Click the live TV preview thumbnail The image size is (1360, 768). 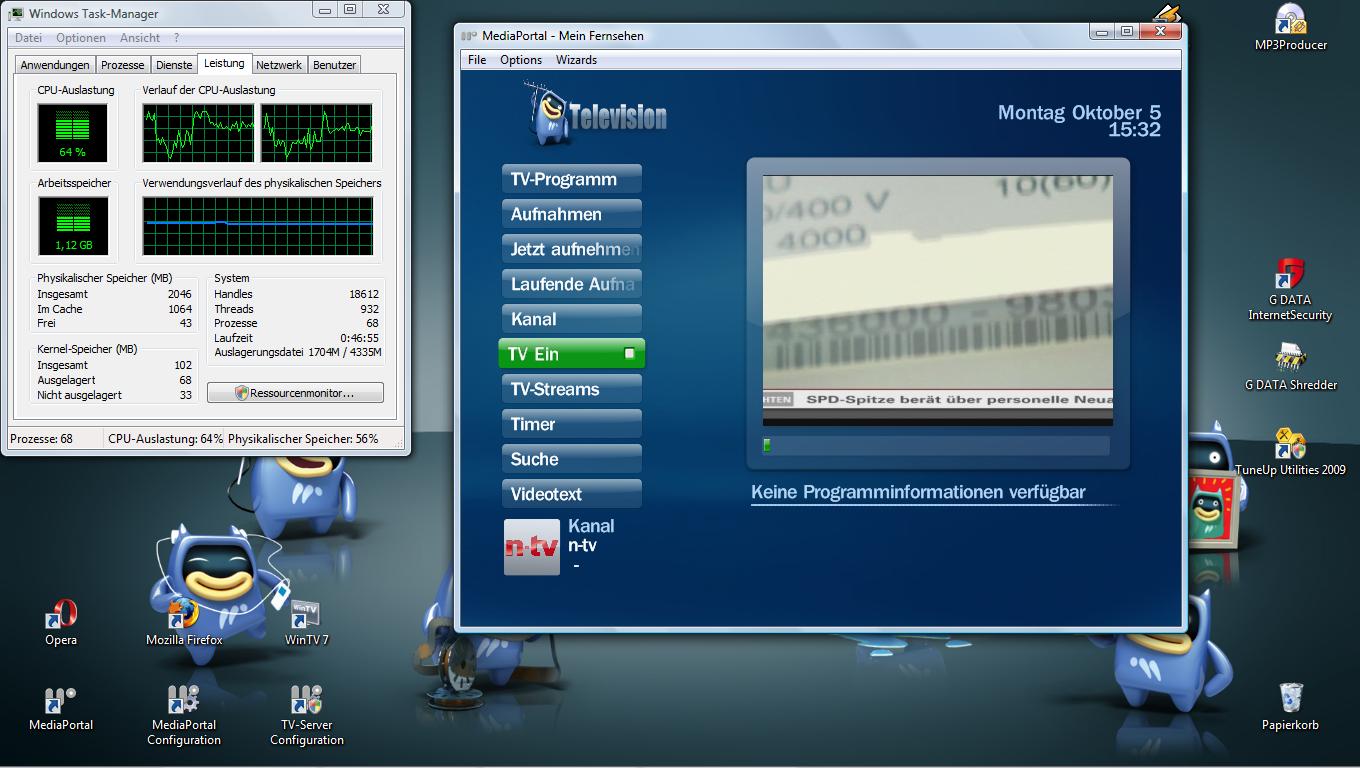[938, 300]
